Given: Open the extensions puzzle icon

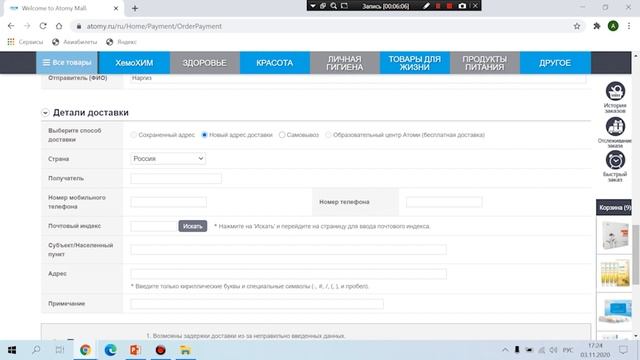Looking at the screenshot, I should pyautogui.click(x=597, y=26).
